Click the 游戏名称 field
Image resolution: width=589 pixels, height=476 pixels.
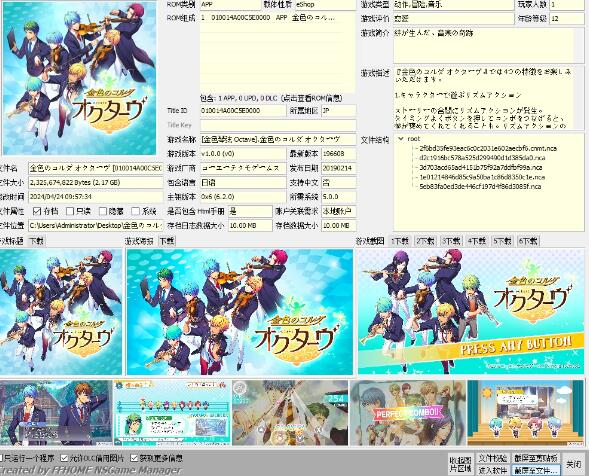278,139
